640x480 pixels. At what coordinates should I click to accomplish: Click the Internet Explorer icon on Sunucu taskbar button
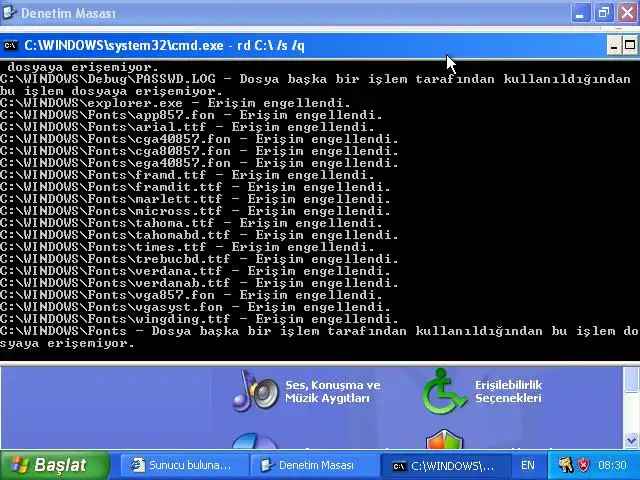[x=138, y=465]
